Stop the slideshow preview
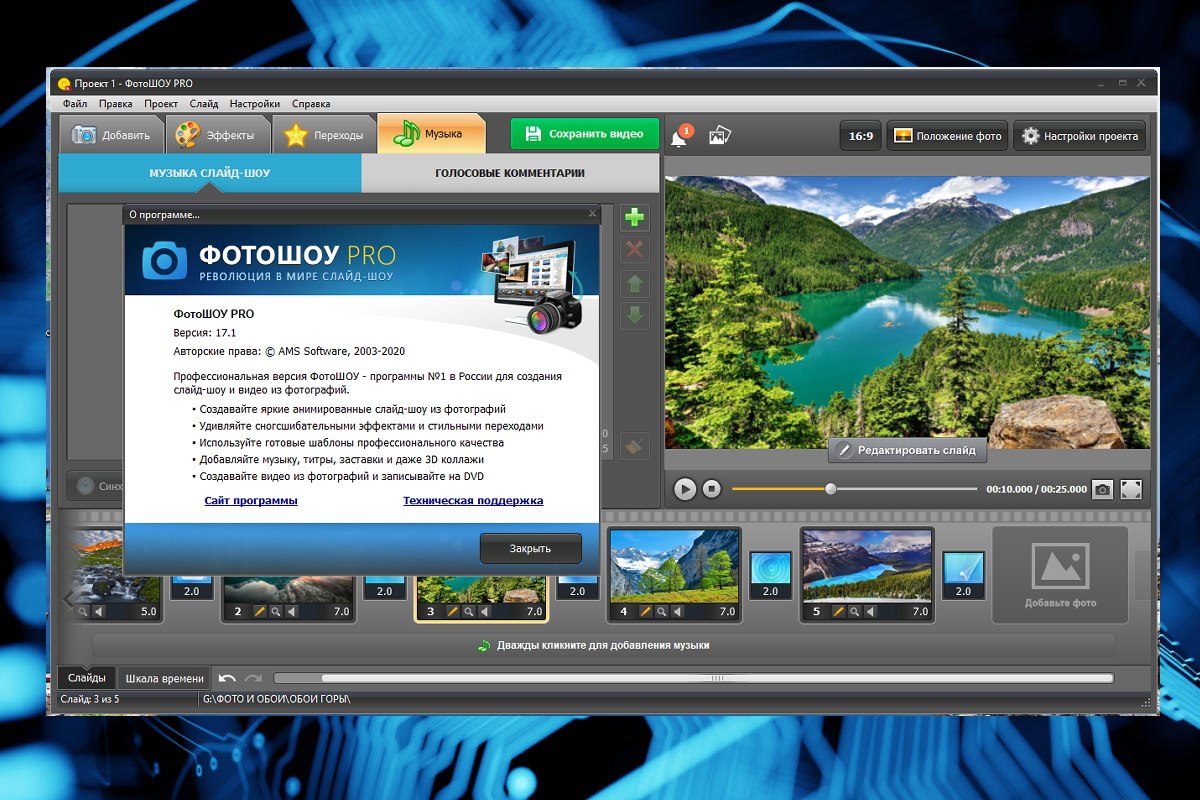The height and width of the screenshot is (800, 1200). (711, 489)
